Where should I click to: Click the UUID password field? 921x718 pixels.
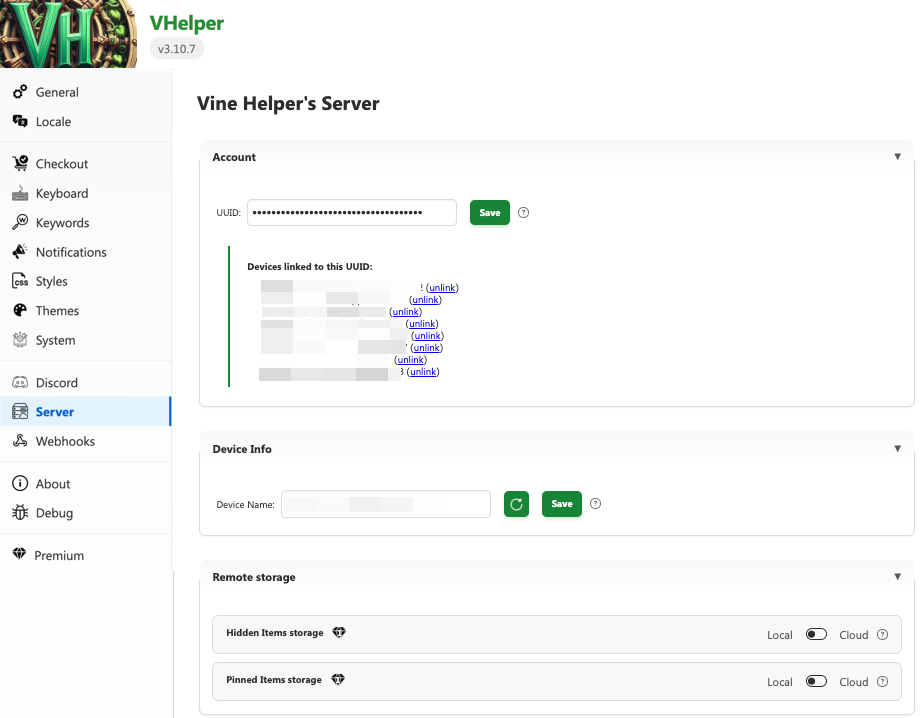pos(351,213)
